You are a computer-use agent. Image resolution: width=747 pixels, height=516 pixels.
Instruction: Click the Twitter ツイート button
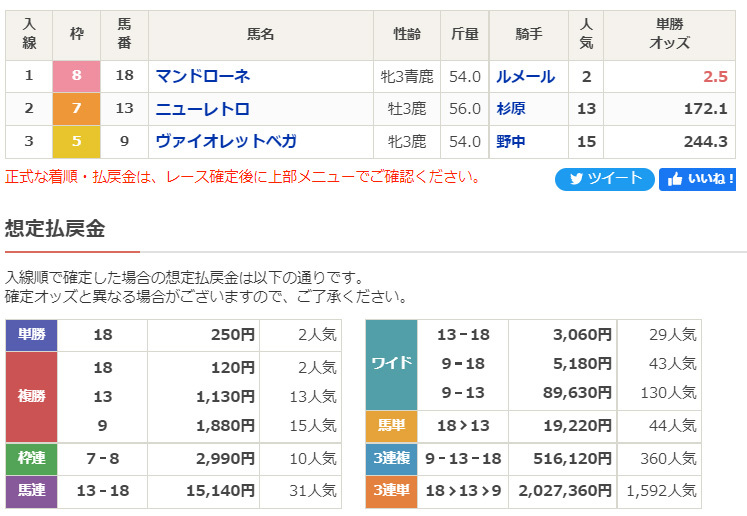604,179
